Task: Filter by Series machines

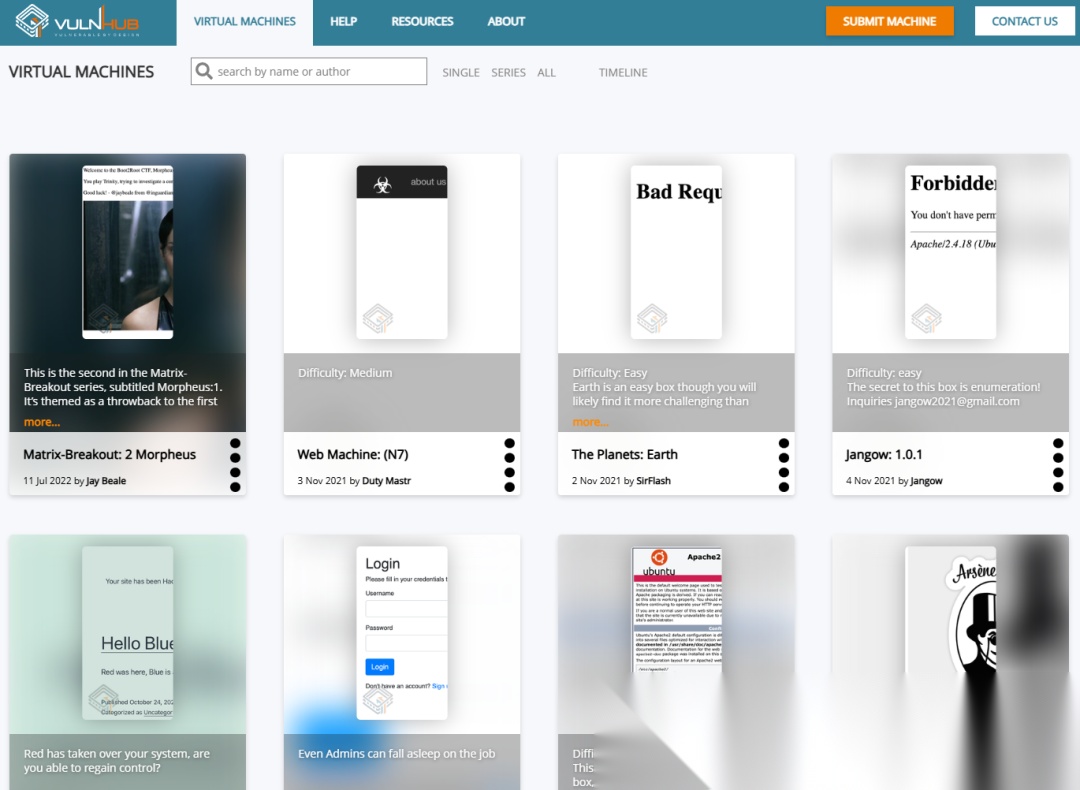Action: [x=508, y=72]
